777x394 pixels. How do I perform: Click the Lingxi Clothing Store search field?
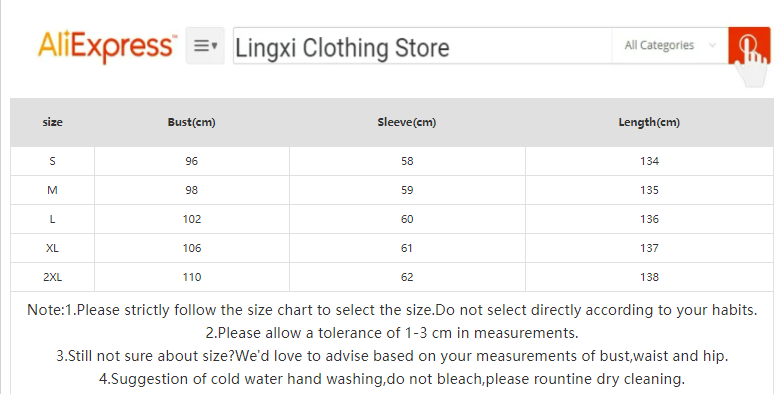[423, 46]
